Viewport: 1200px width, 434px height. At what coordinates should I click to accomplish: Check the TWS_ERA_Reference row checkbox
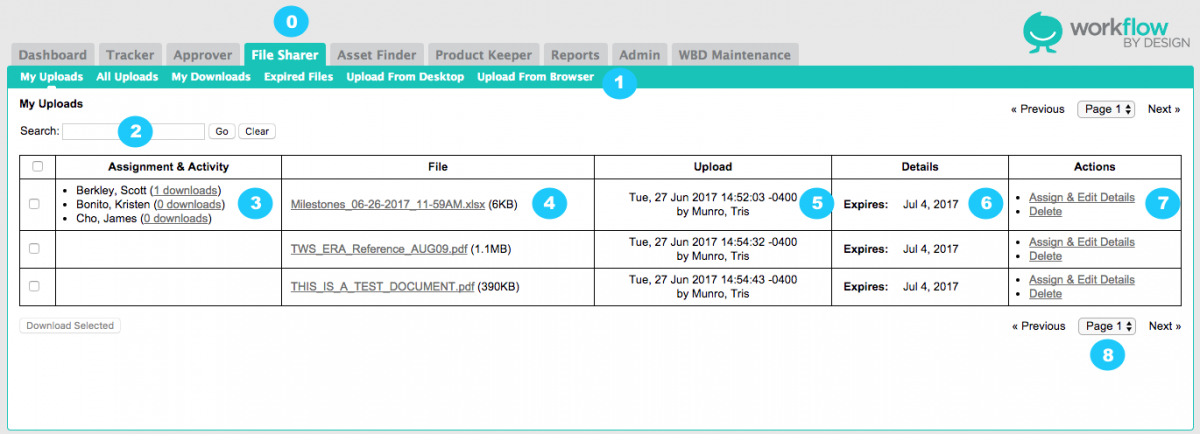(35, 248)
